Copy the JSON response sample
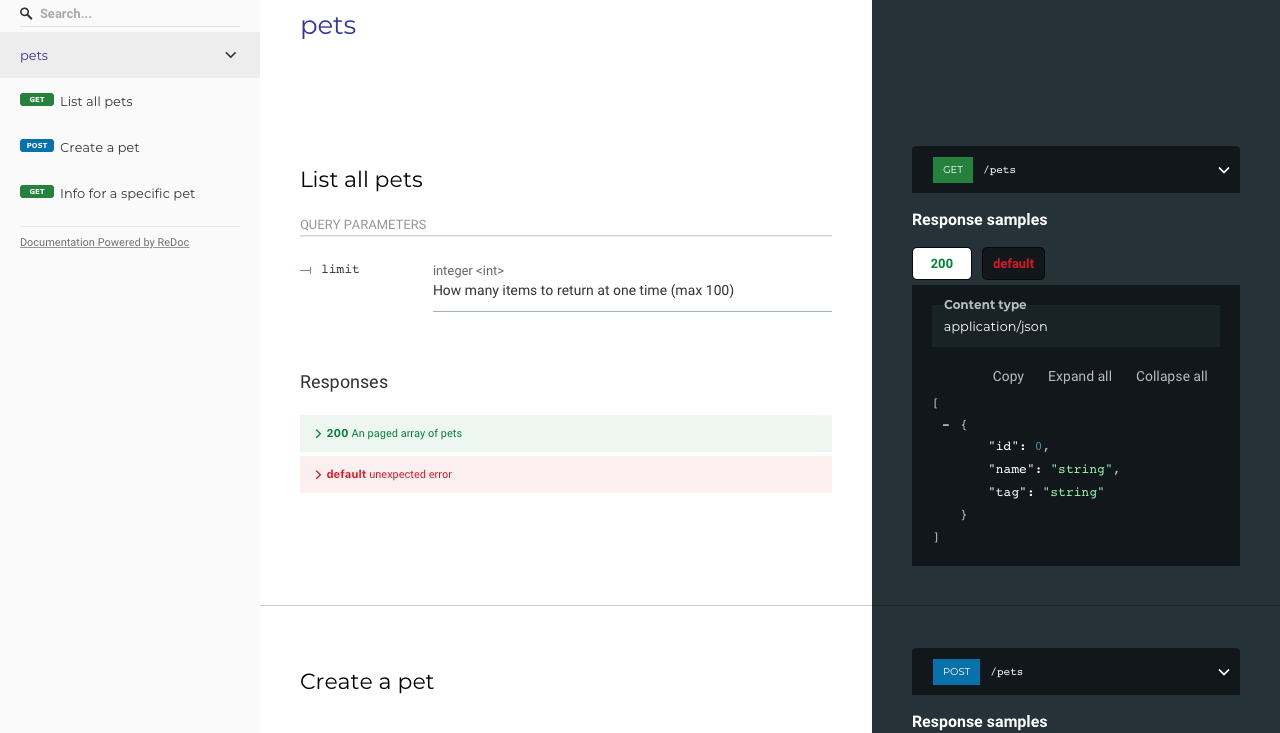Image resolution: width=1280 pixels, height=733 pixels. point(1008,376)
